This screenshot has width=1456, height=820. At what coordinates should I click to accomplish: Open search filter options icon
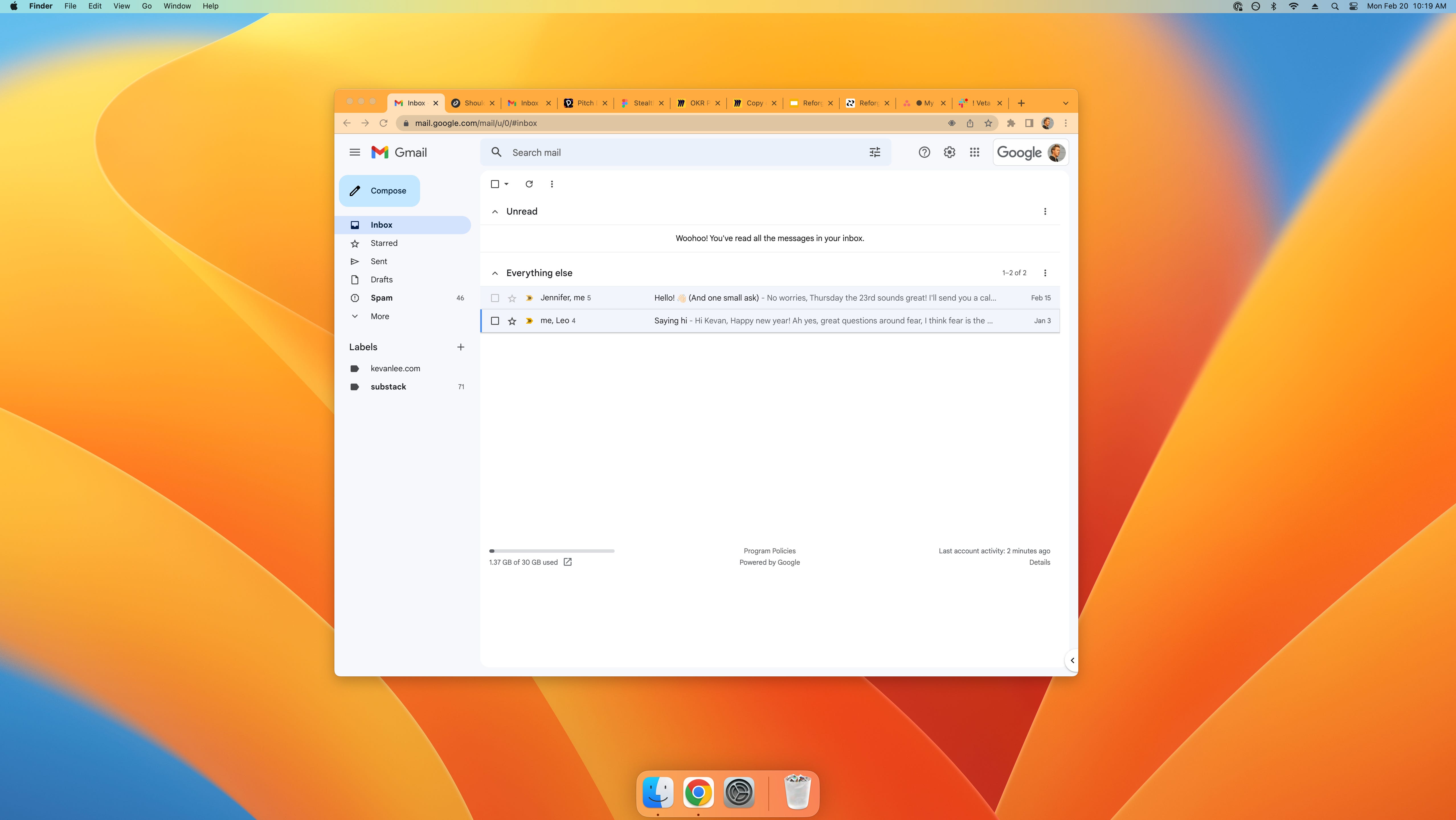[x=874, y=152]
